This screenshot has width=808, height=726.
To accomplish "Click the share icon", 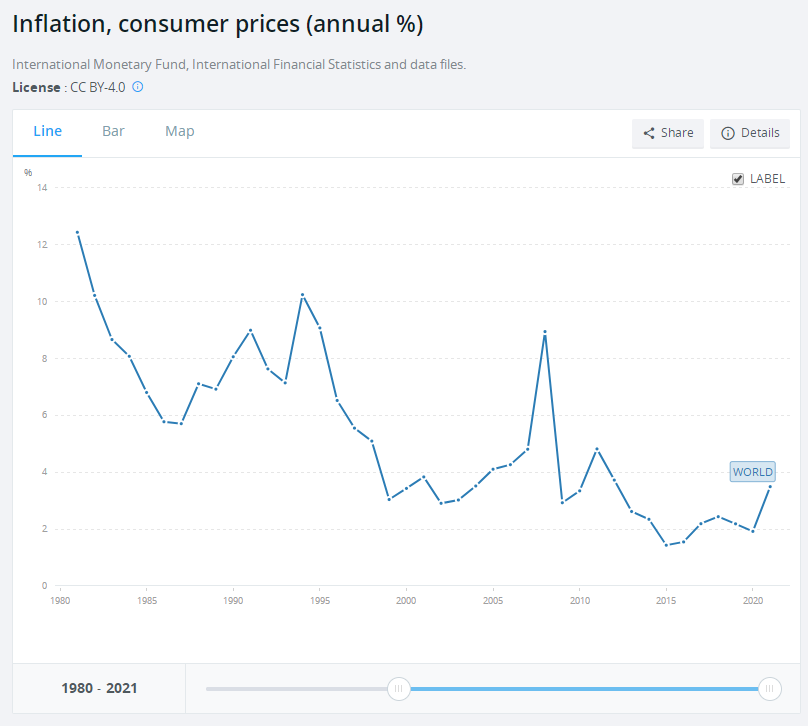I will tap(649, 133).
